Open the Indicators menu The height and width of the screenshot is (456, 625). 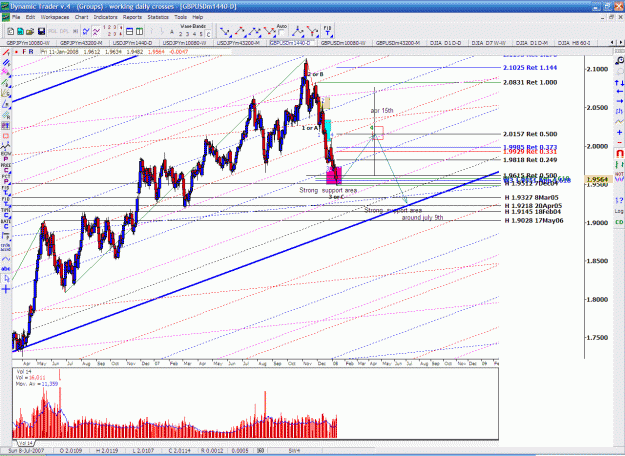pyautogui.click(x=106, y=17)
